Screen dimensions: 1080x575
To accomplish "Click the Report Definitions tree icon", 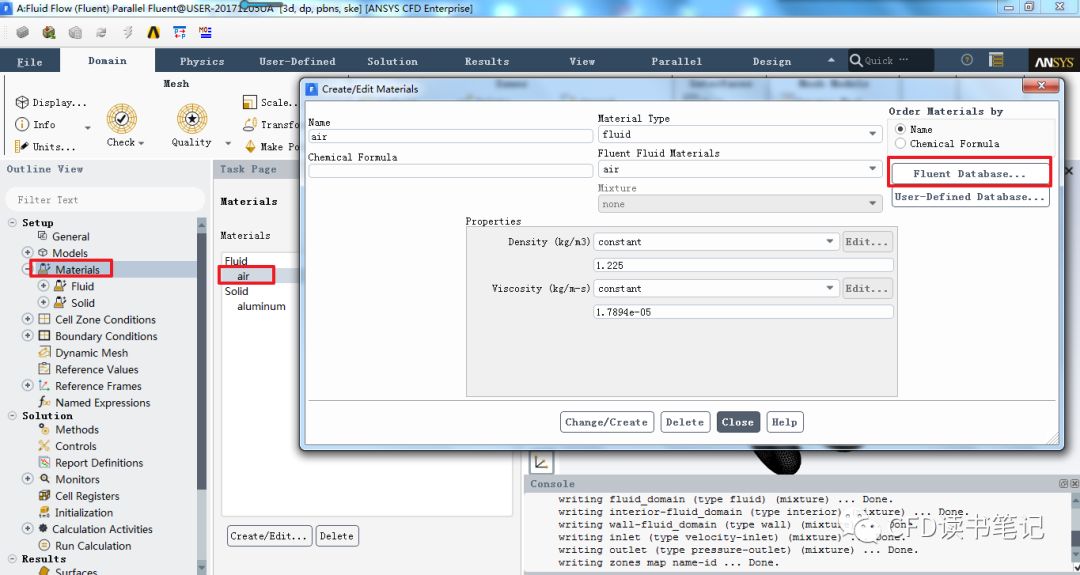I will [43, 463].
